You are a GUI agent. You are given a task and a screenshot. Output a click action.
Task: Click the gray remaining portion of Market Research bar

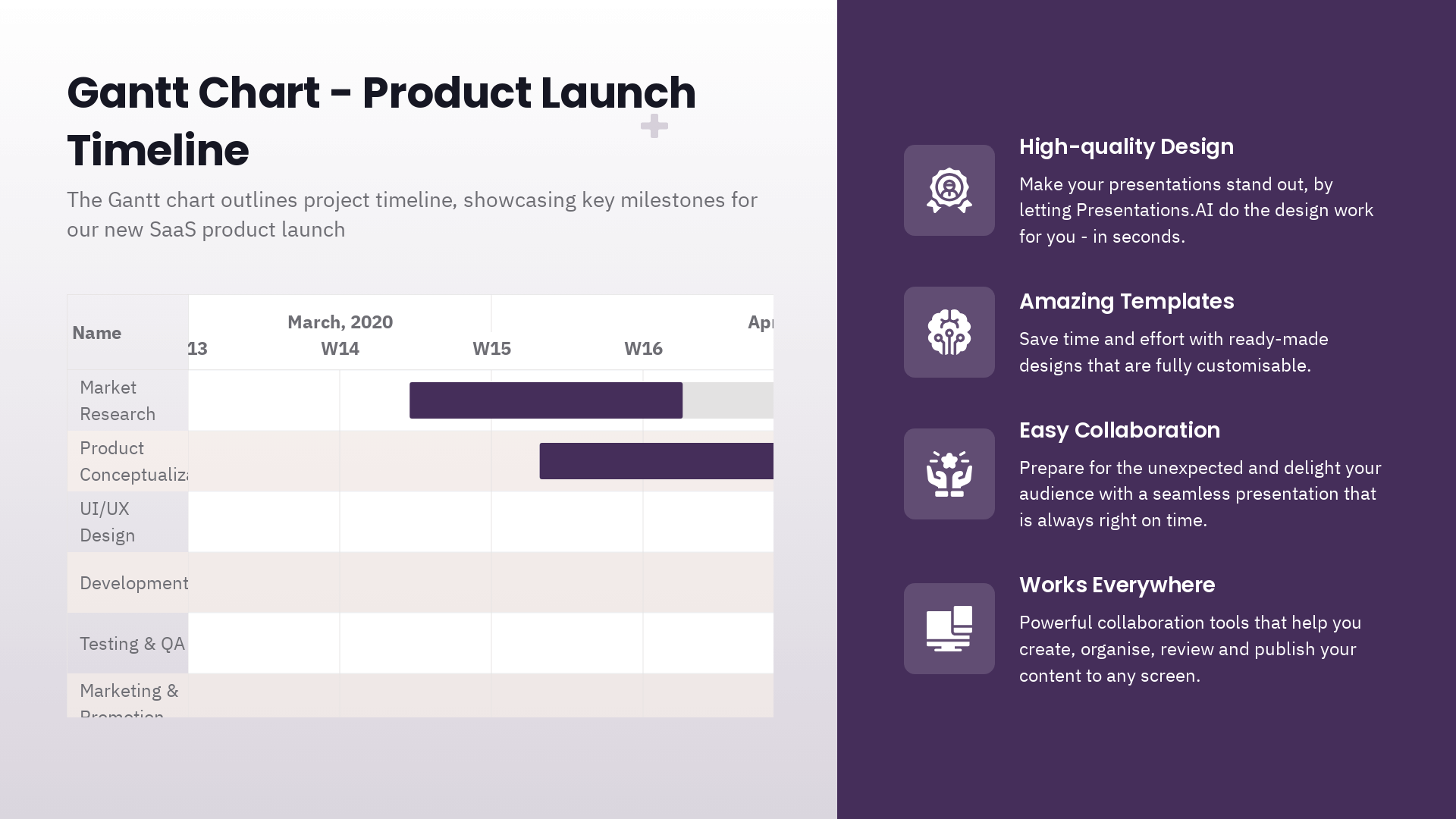[x=727, y=400]
